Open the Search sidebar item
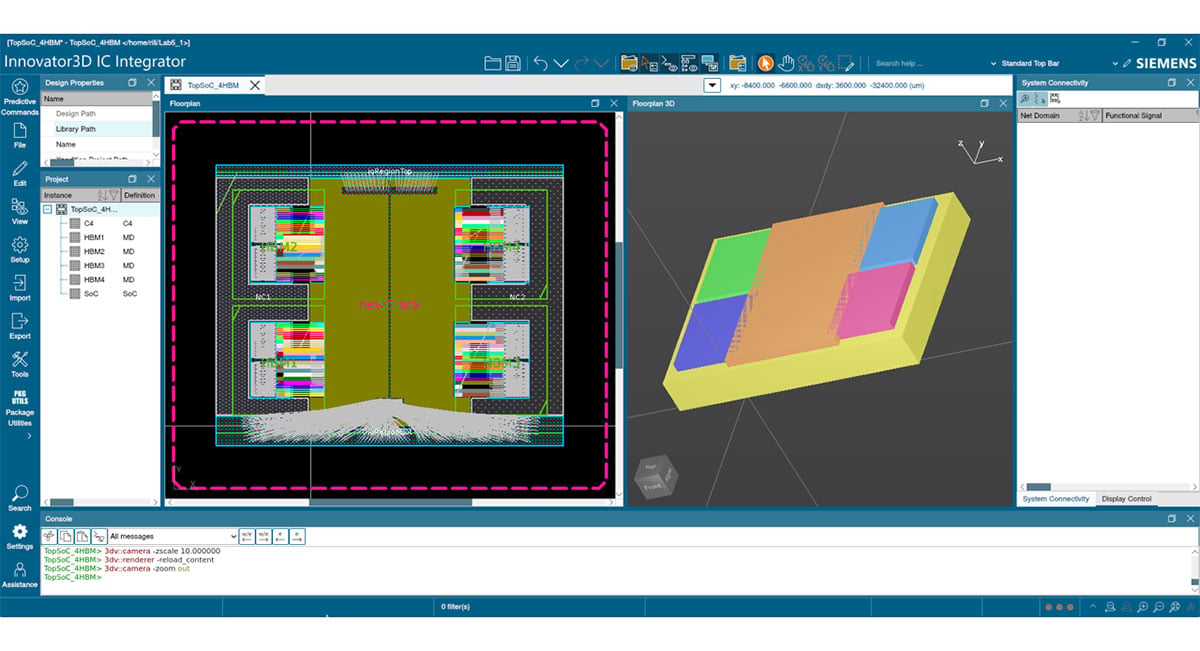This screenshot has height=651, width=1200. [19, 498]
